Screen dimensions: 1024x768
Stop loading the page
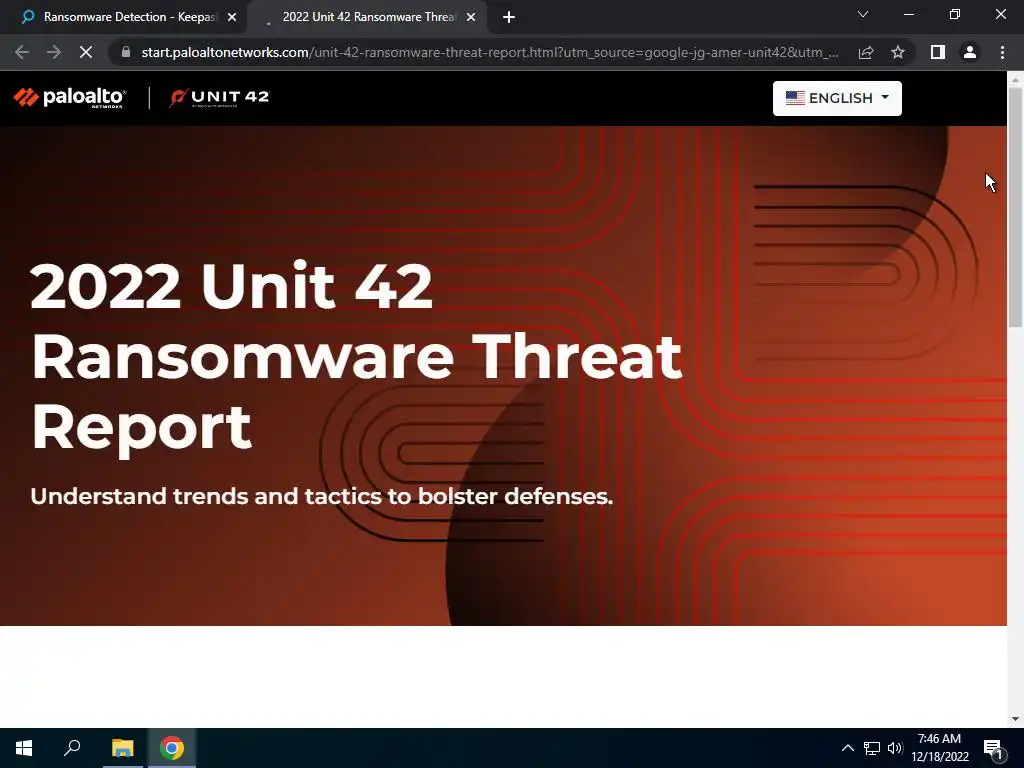point(86,52)
